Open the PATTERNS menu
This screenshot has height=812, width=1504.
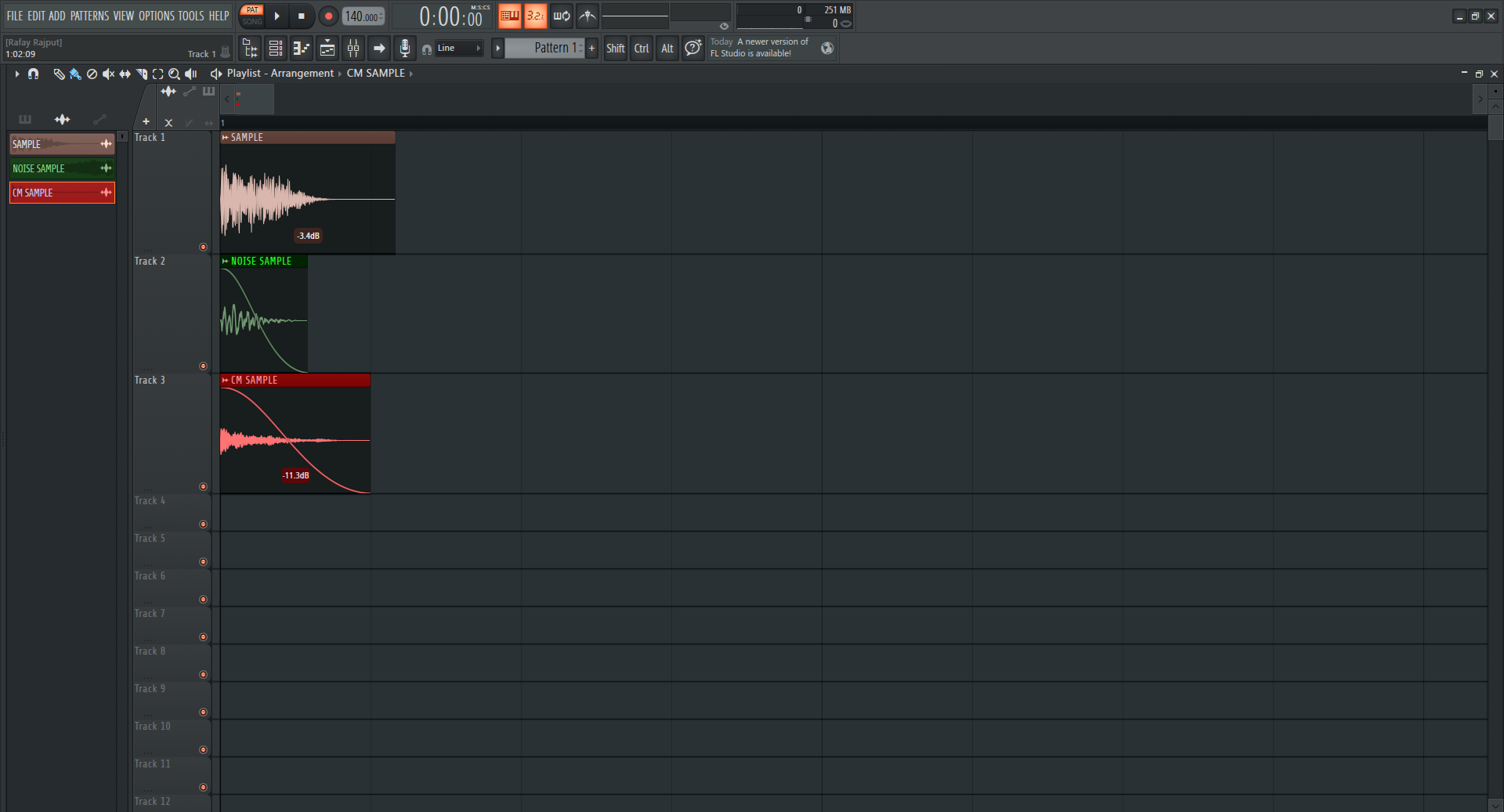coord(89,16)
